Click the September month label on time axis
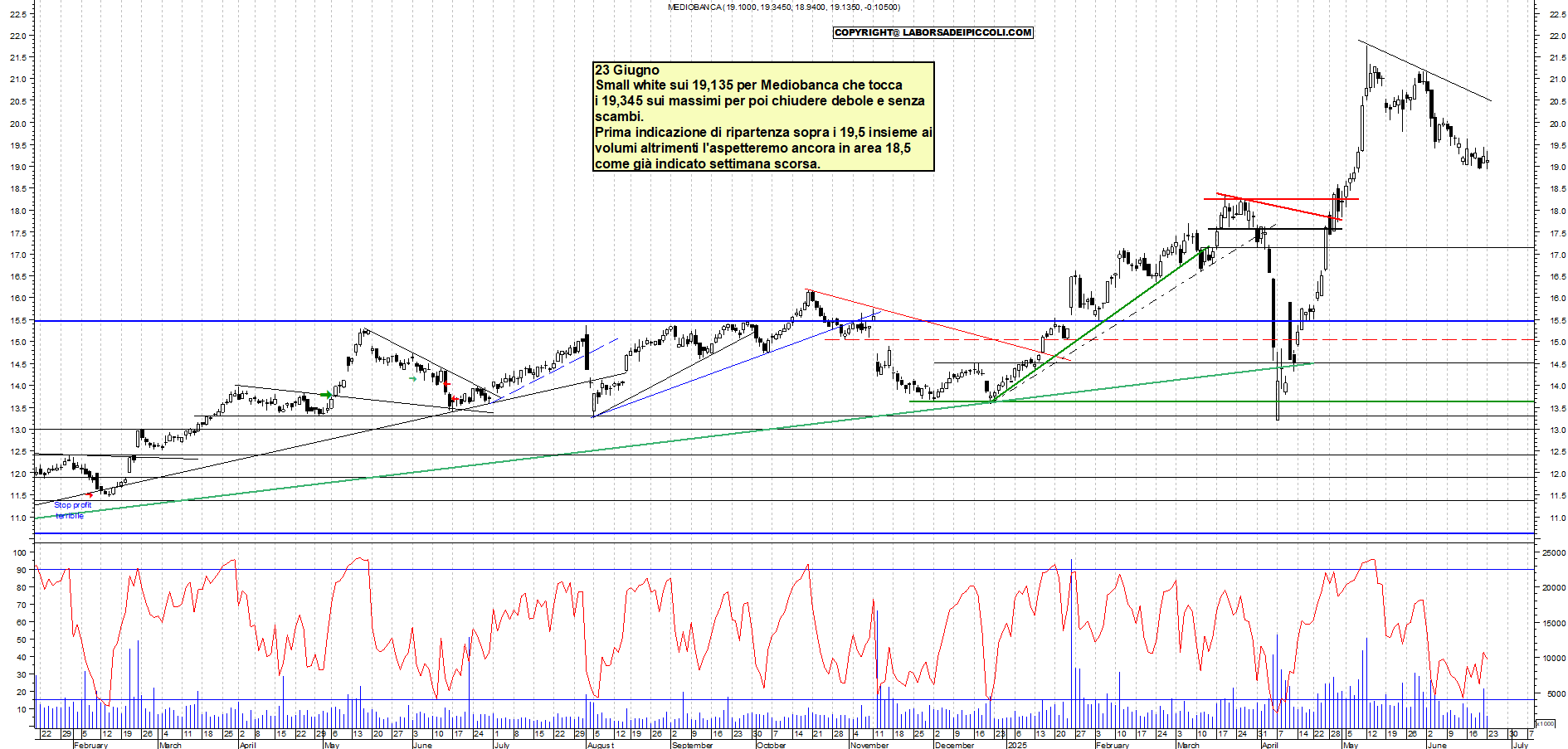This screenshot has height=749, width=1568. click(693, 745)
